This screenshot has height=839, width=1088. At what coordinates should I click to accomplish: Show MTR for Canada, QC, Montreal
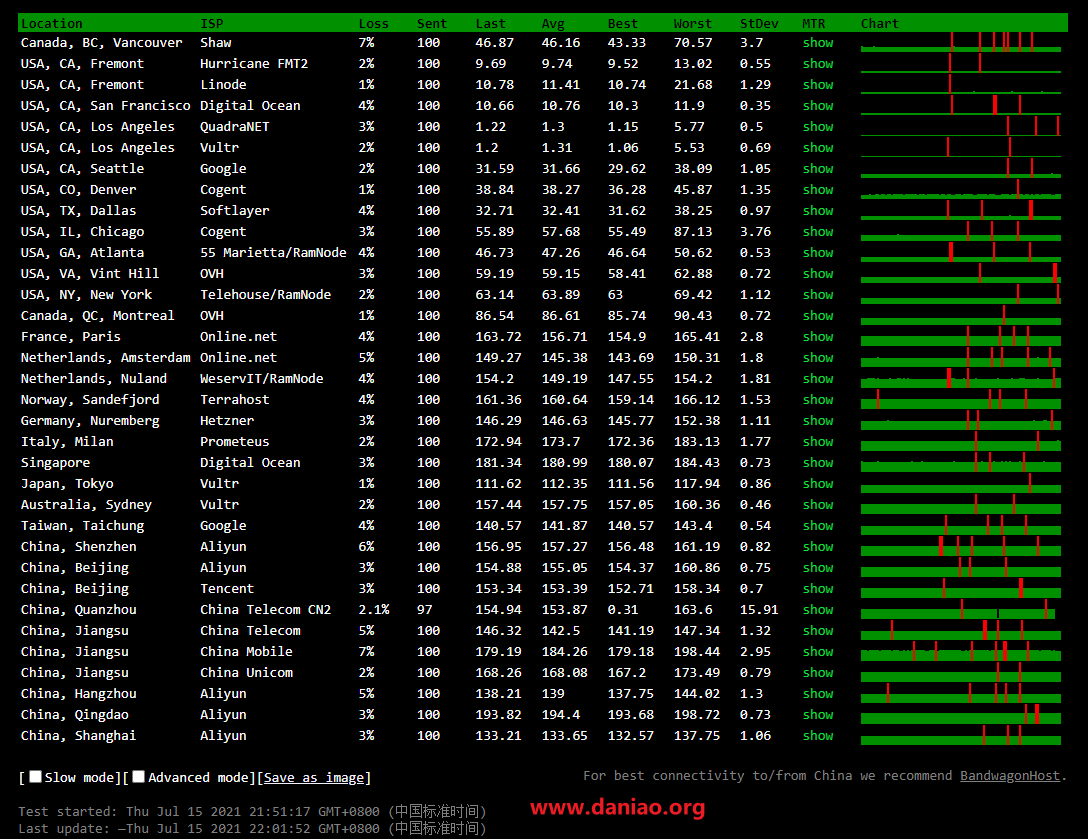coord(817,315)
